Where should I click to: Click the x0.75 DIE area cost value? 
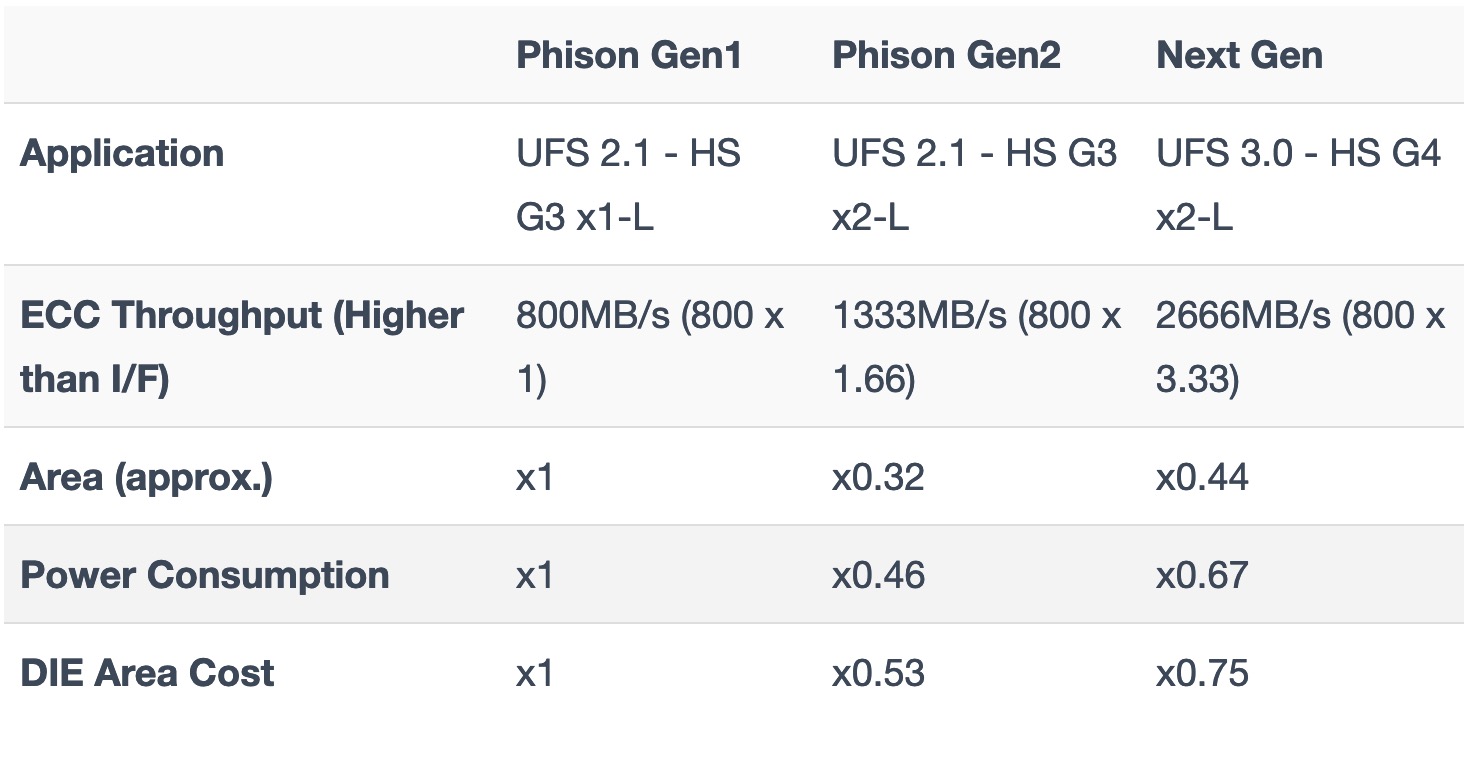1202,673
